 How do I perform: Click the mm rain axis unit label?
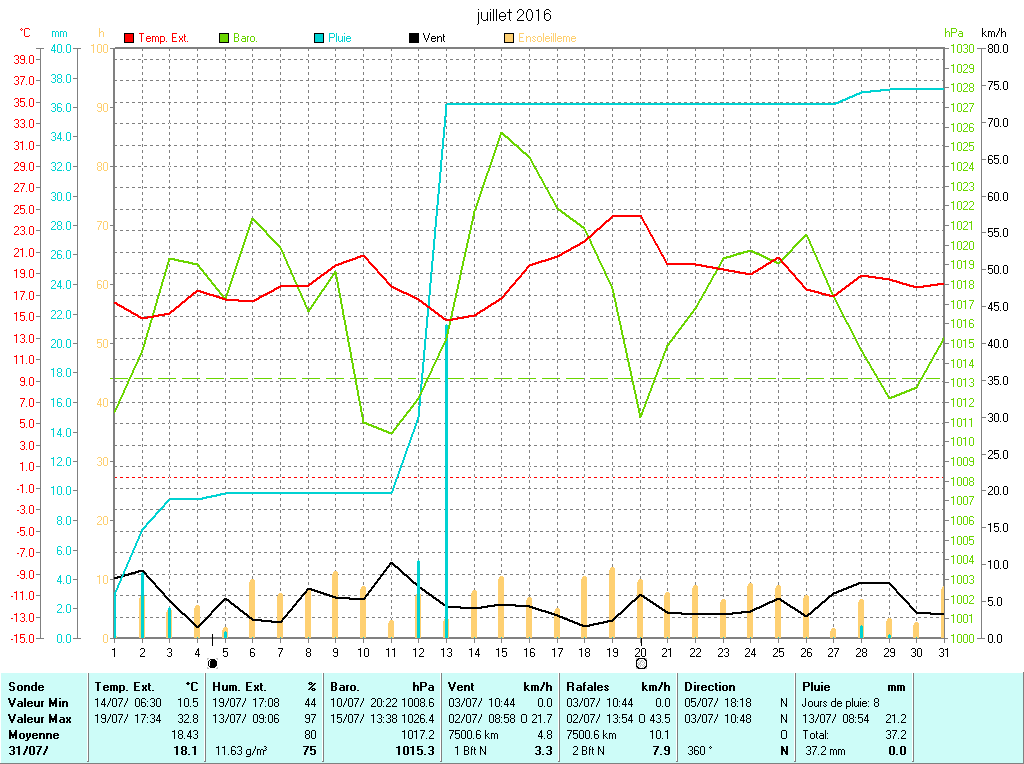point(59,33)
